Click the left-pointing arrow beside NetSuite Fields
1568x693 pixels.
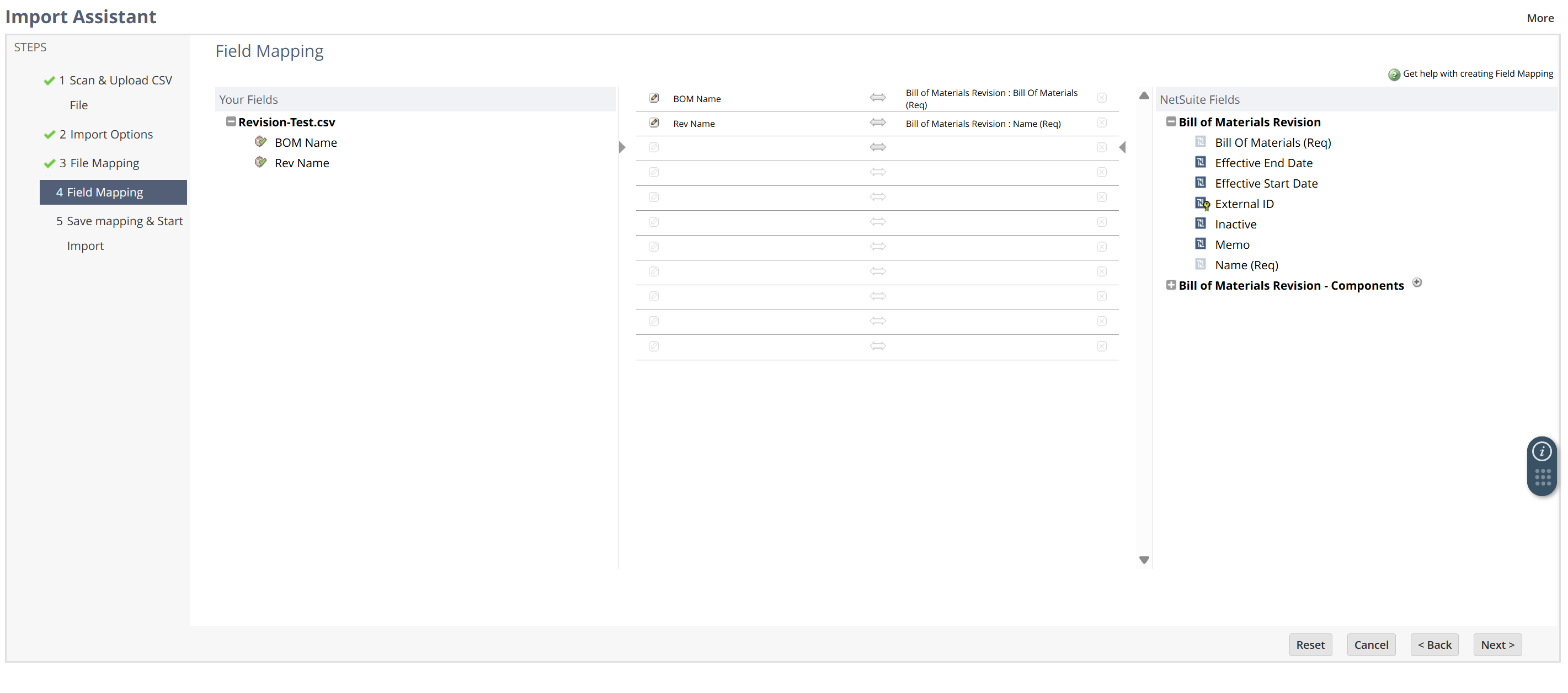(x=1122, y=147)
